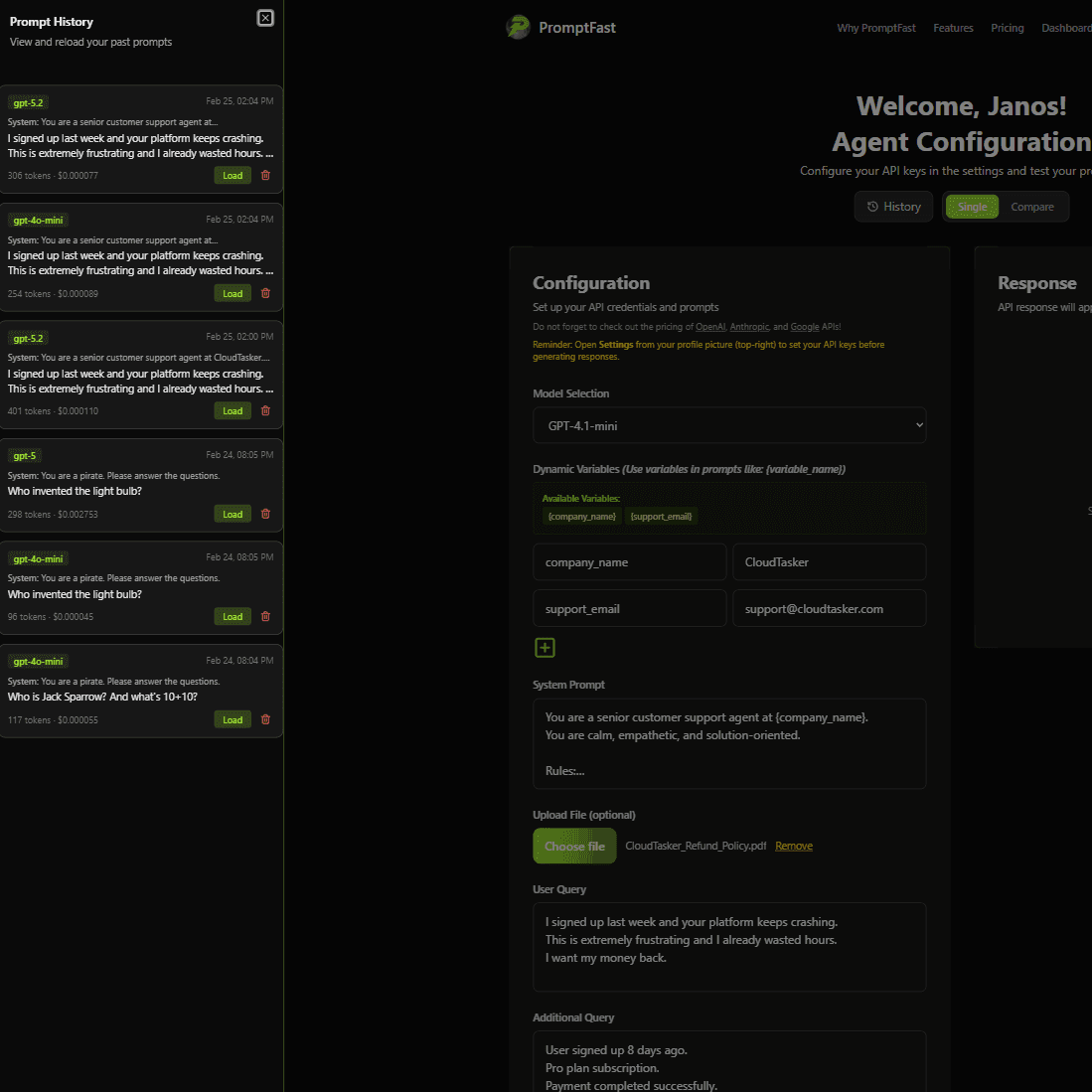This screenshot has width=1092, height=1092.
Task: Click the {company_name} variable chip
Action: point(581,516)
